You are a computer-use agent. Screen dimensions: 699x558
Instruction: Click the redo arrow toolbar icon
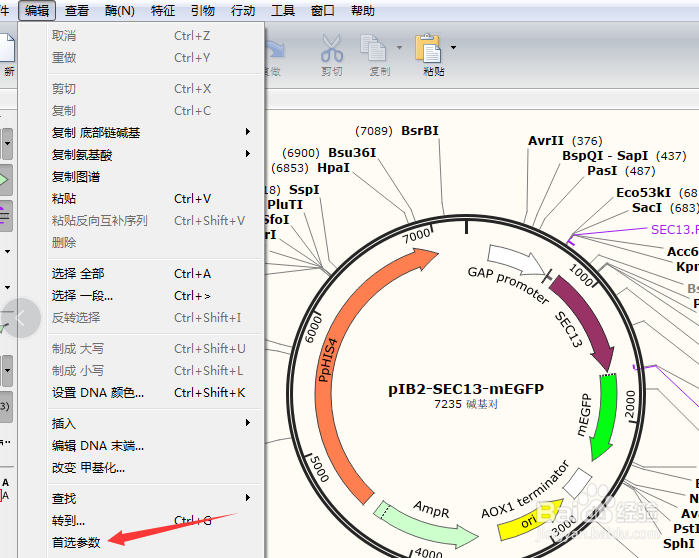tap(275, 49)
